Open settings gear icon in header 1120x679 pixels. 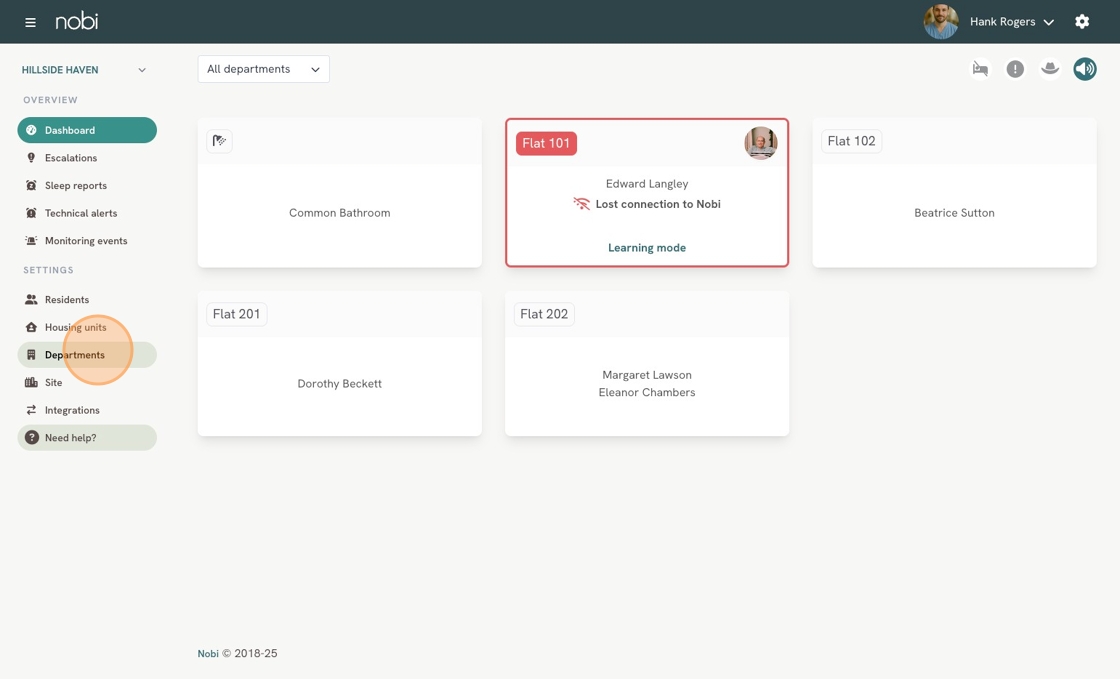click(1082, 21)
